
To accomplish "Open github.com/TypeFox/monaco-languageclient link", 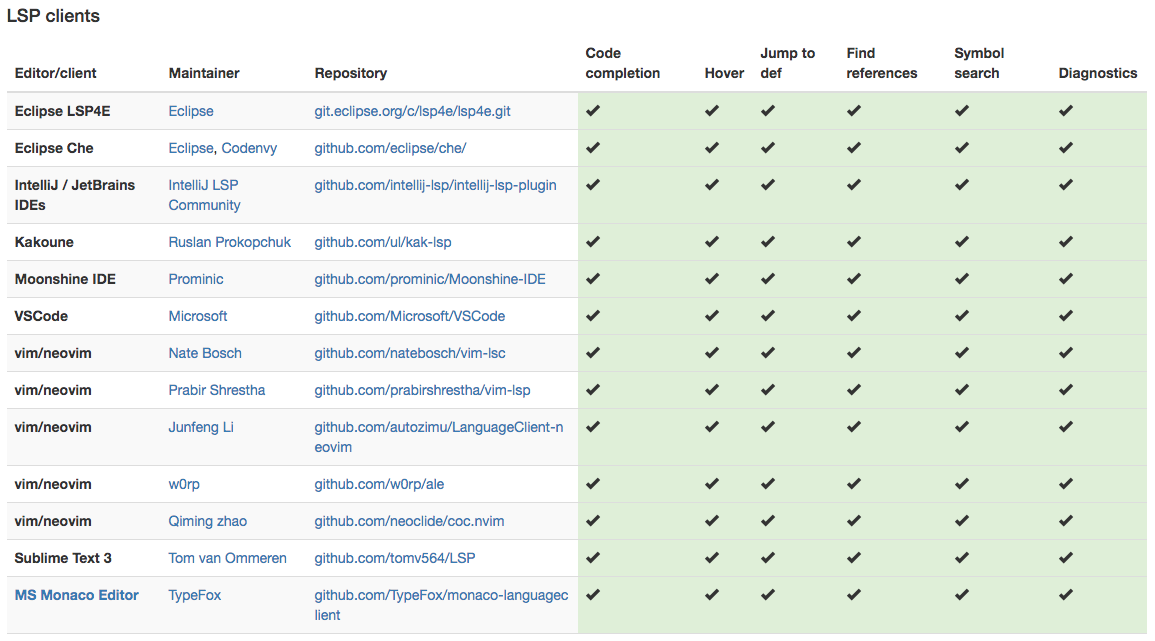I will (441, 605).
